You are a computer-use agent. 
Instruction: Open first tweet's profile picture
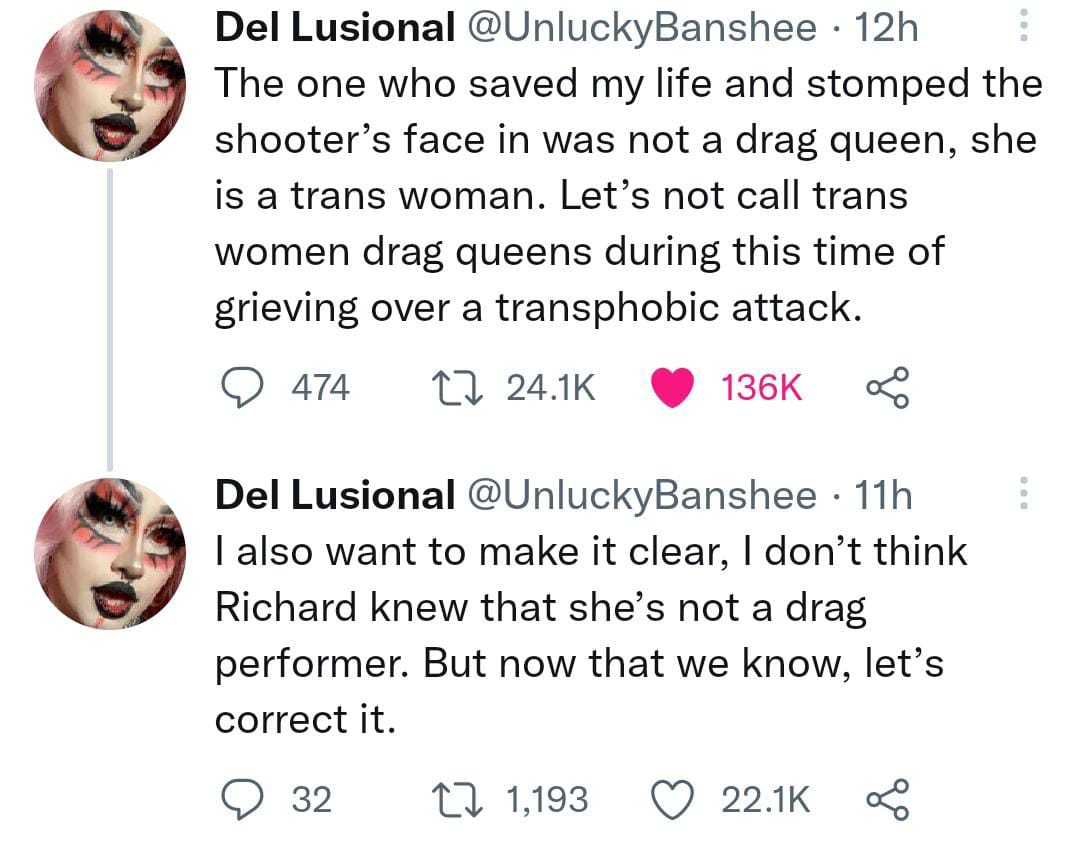click(x=110, y=86)
